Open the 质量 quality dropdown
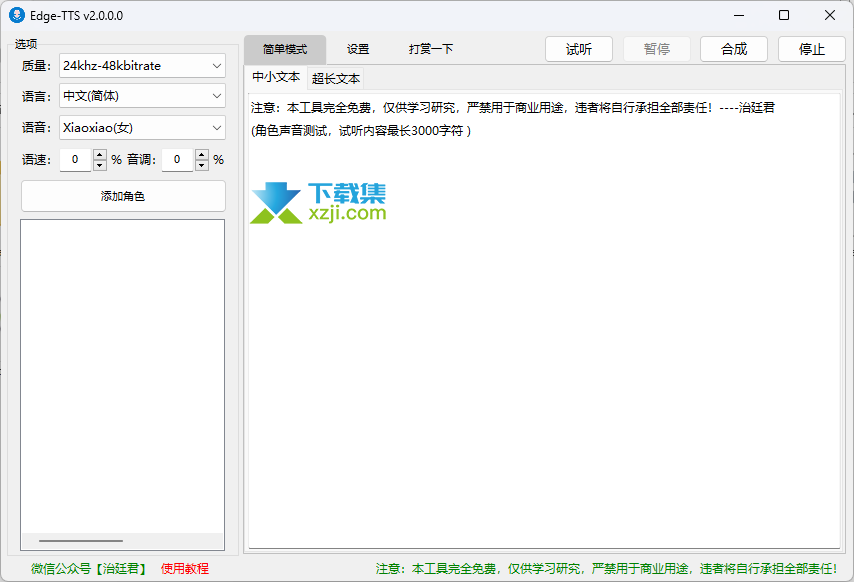 coord(142,66)
